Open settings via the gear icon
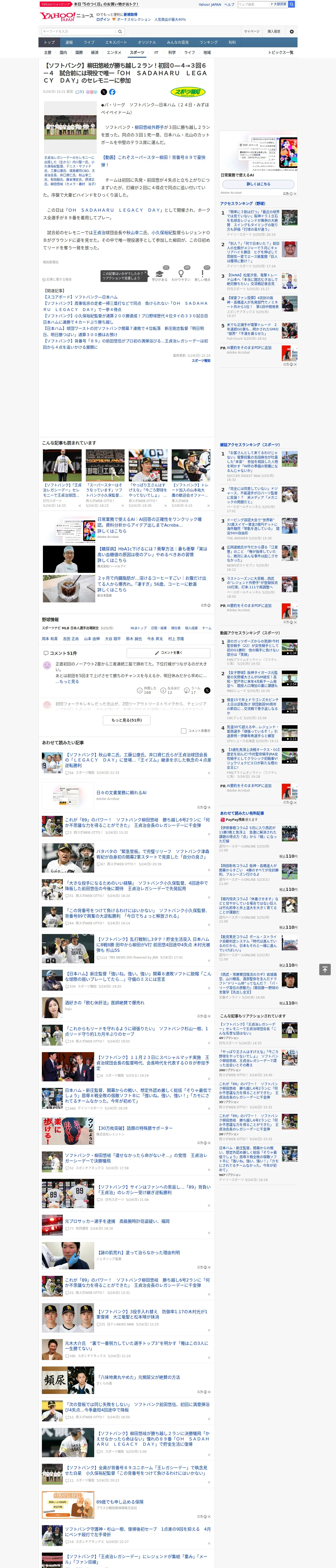 [292, 31]
